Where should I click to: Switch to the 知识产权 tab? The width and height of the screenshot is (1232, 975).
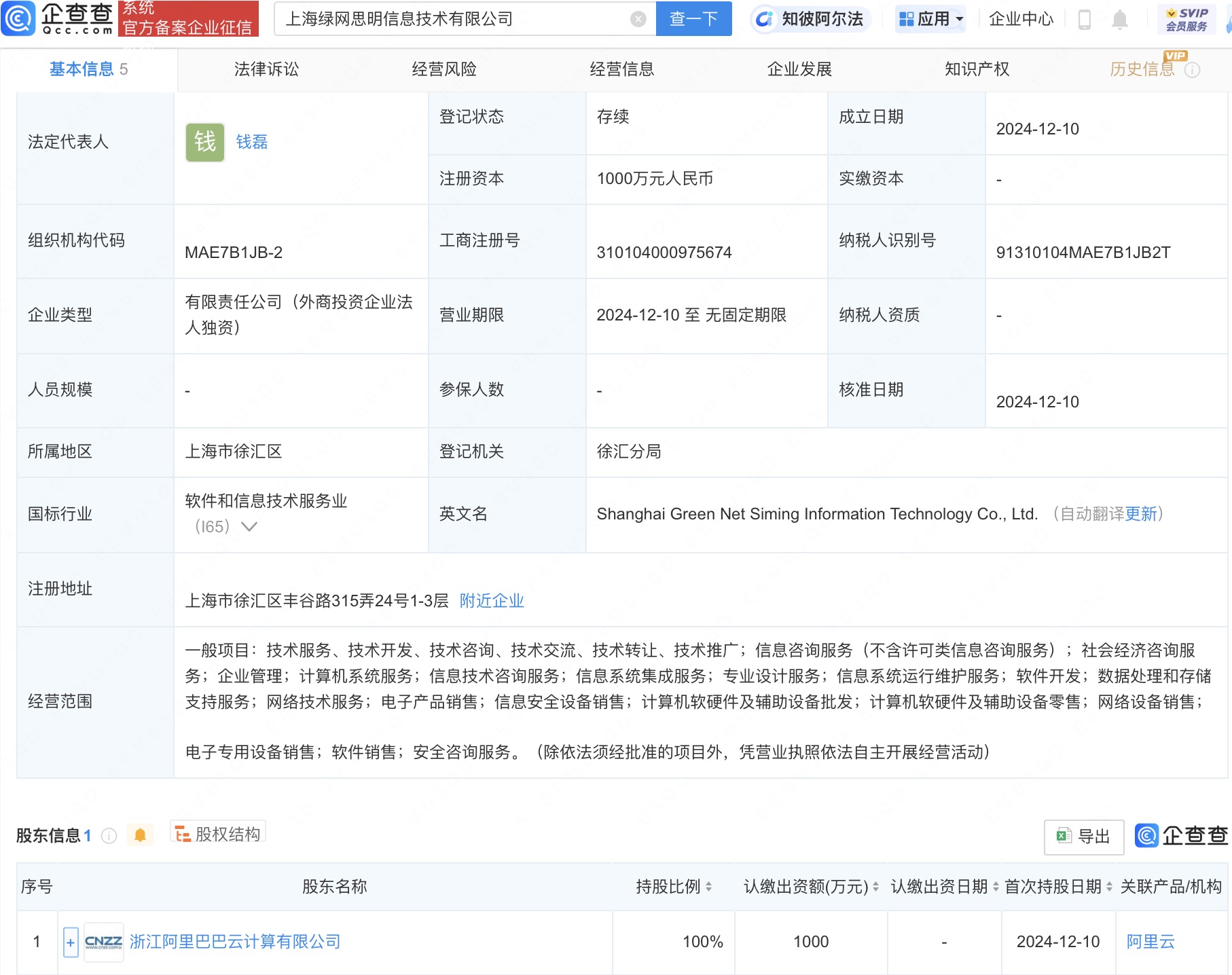(977, 69)
